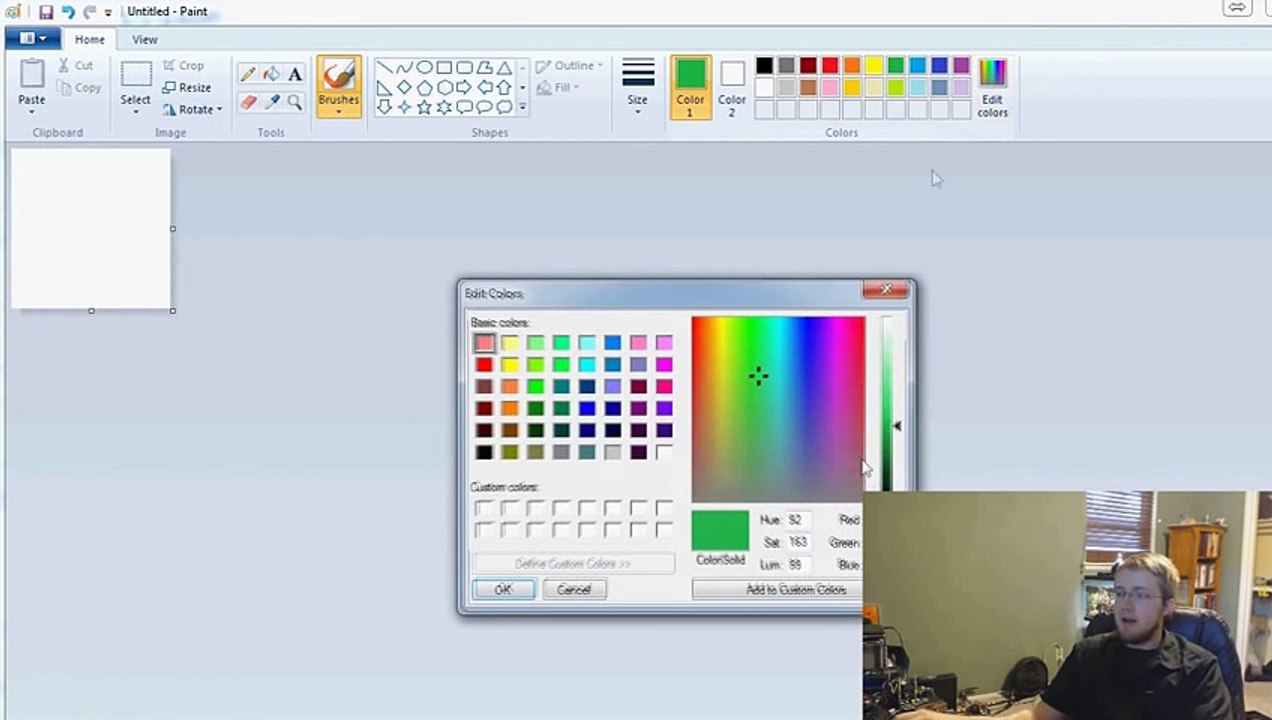Open the shape Outline dropdown
The width and height of the screenshot is (1272, 720).
(x=570, y=66)
